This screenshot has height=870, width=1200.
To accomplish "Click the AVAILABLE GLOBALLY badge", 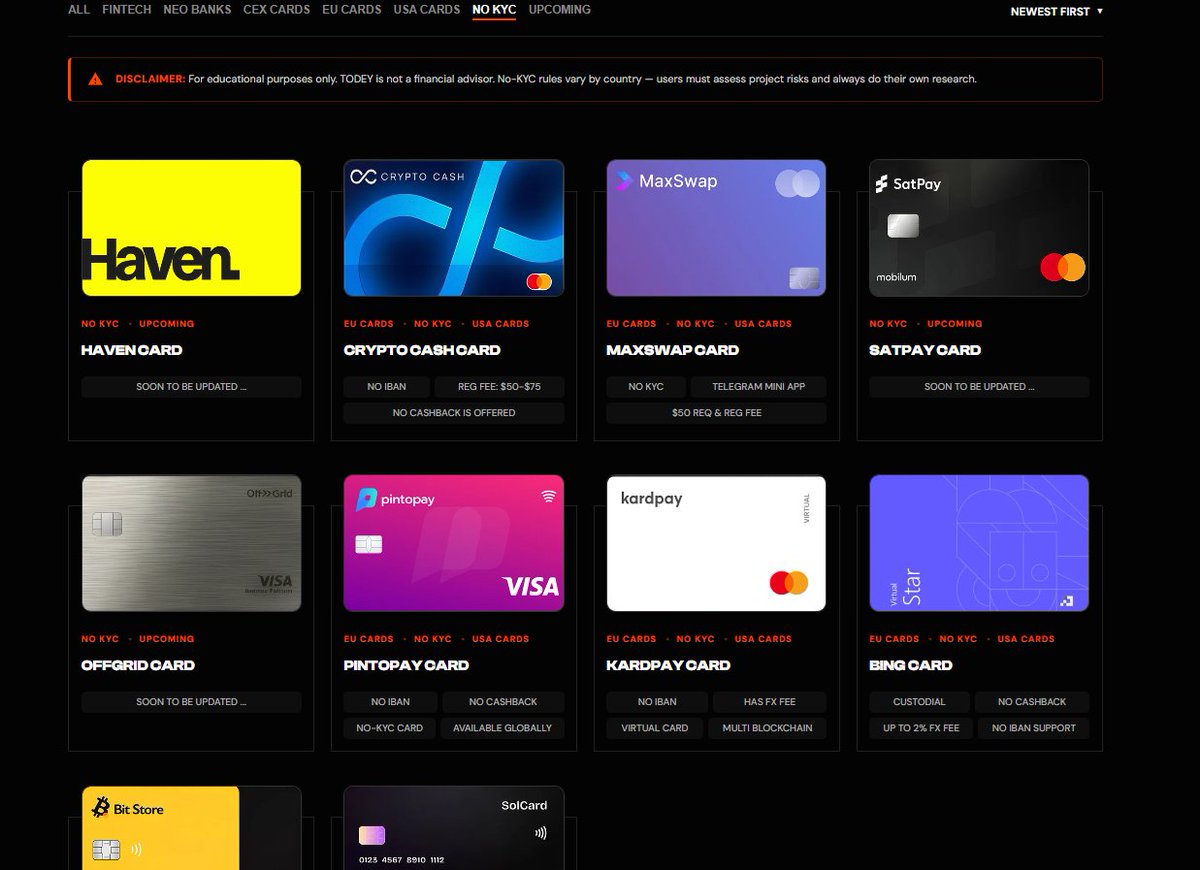I will (502, 728).
